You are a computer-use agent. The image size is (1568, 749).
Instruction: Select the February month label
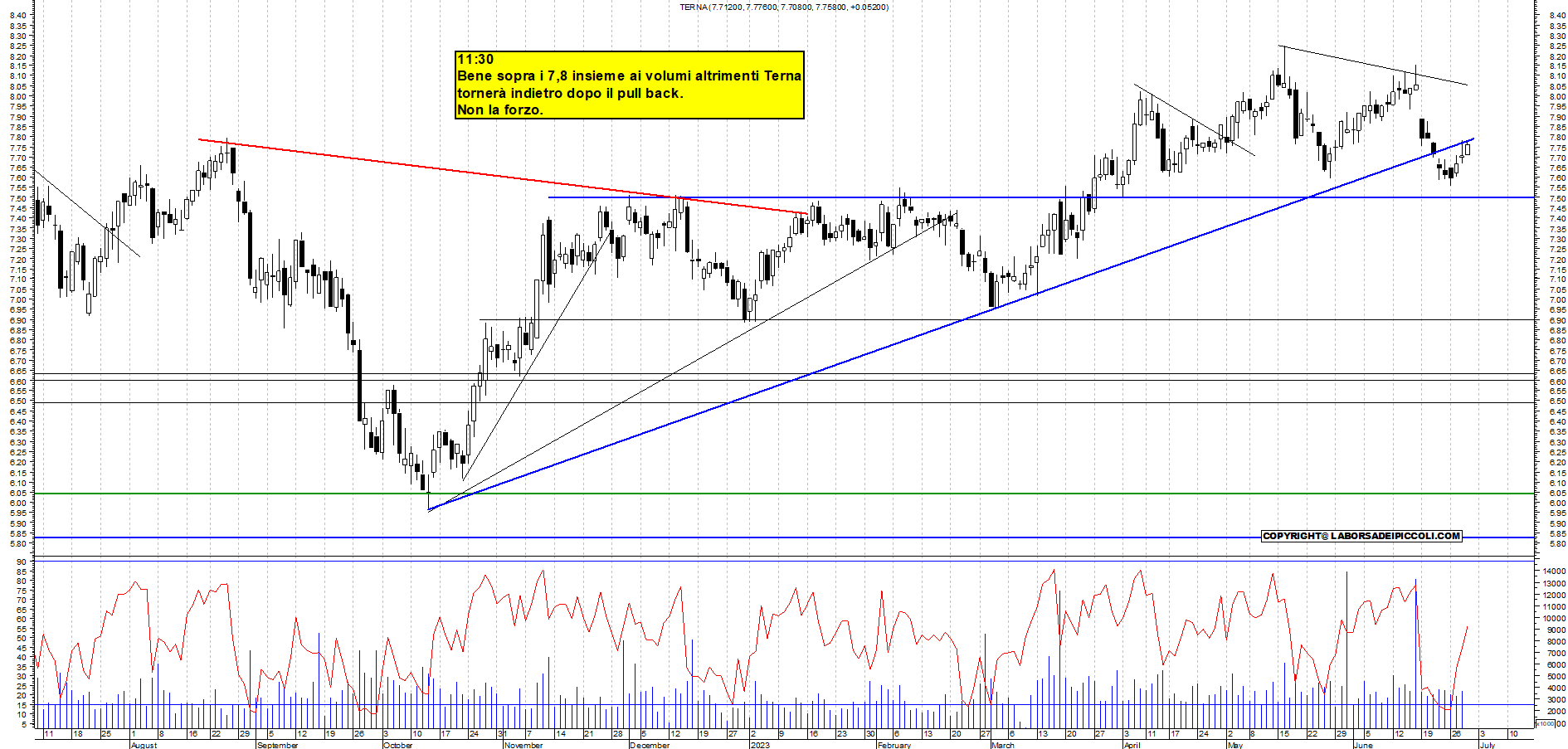click(x=894, y=745)
